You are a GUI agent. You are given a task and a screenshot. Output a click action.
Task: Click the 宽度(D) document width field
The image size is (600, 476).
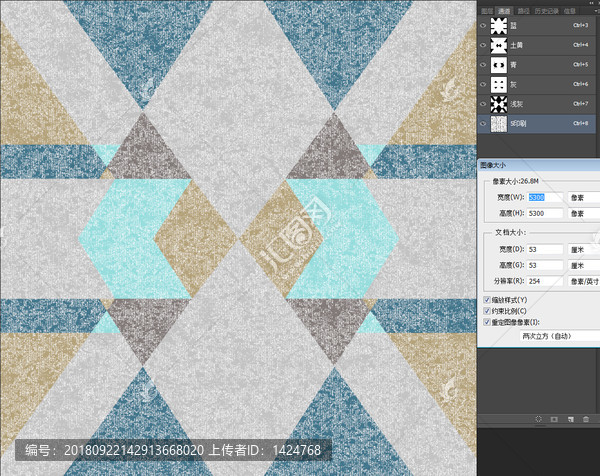545,249
